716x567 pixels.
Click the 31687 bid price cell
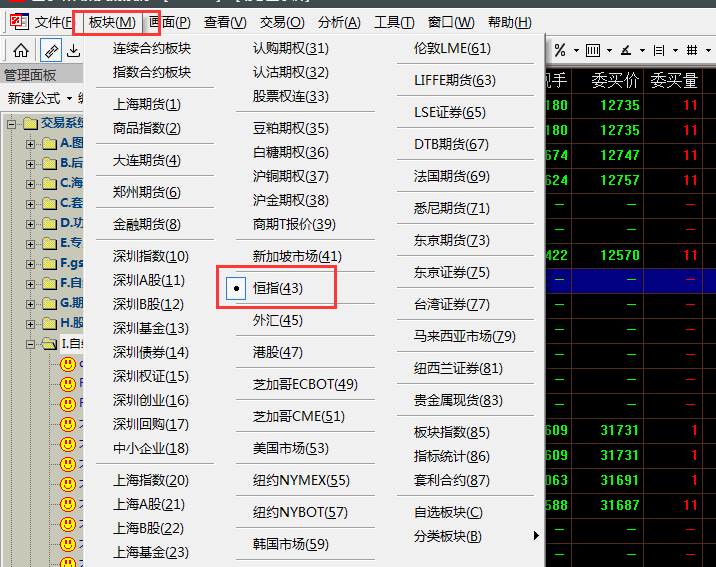[x=620, y=505]
